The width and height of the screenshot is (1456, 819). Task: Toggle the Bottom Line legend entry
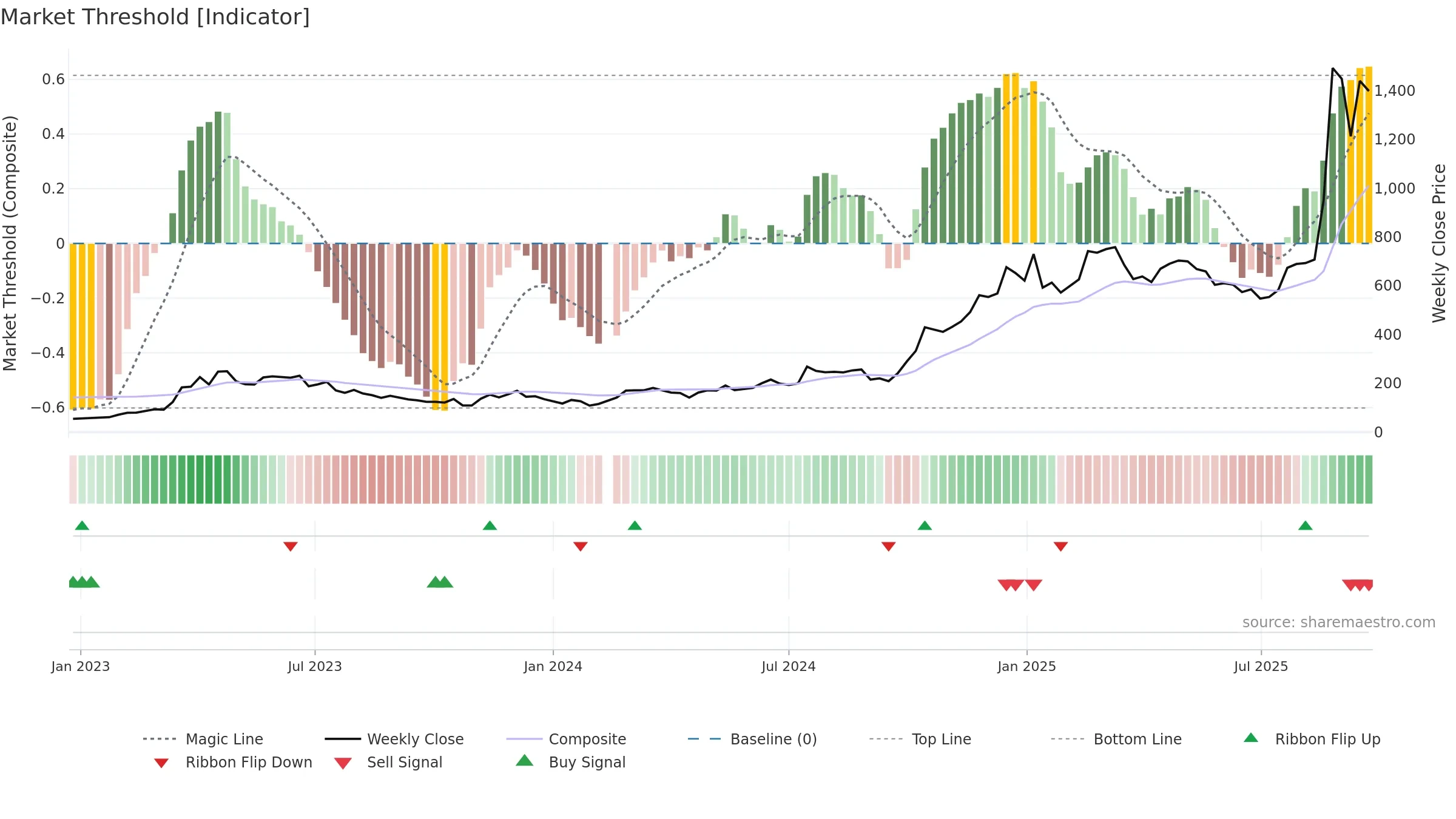(1116, 739)
